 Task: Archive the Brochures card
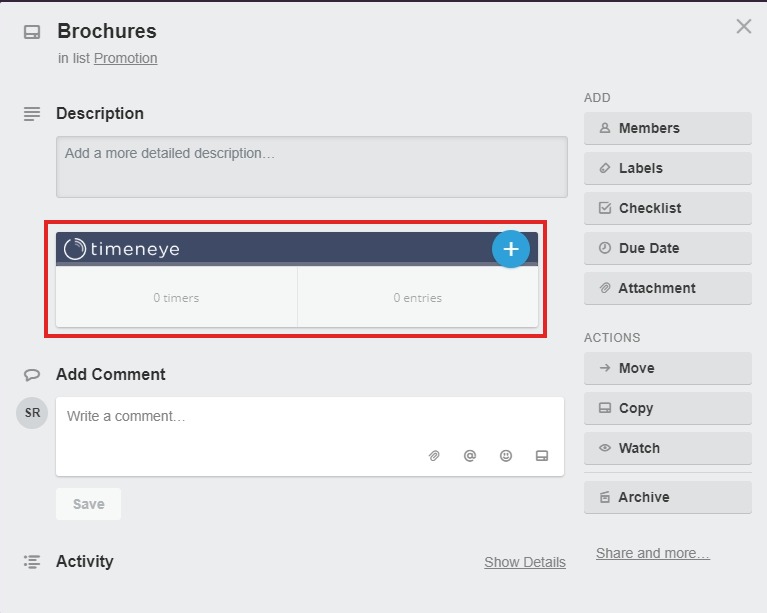pyautogui.click(x=668, y=497)
